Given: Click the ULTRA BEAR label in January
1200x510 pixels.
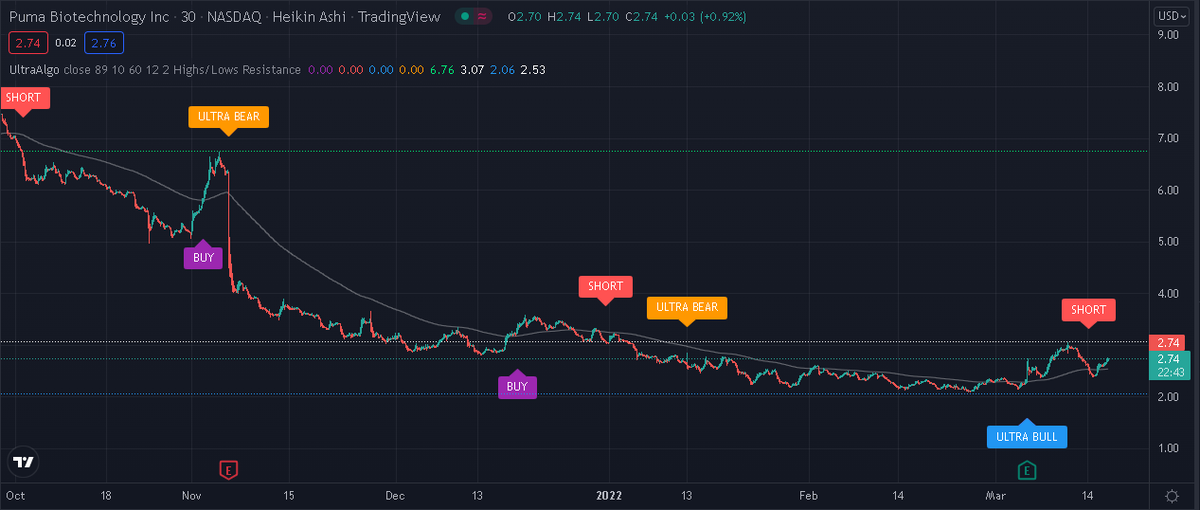Looking at the screenshot, I should 687,307.
